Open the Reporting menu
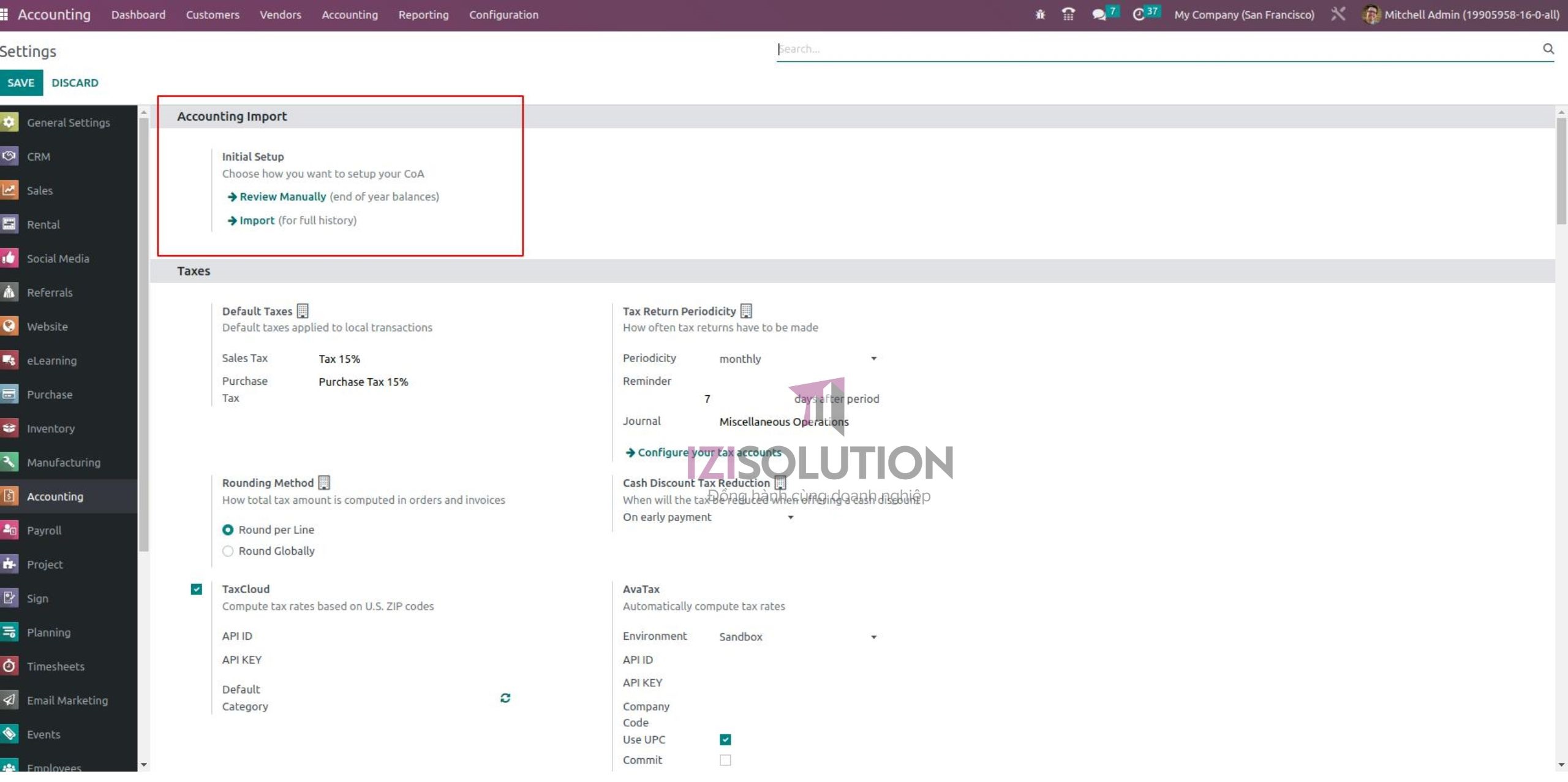The image size is (1568, 782). [423, 14]
